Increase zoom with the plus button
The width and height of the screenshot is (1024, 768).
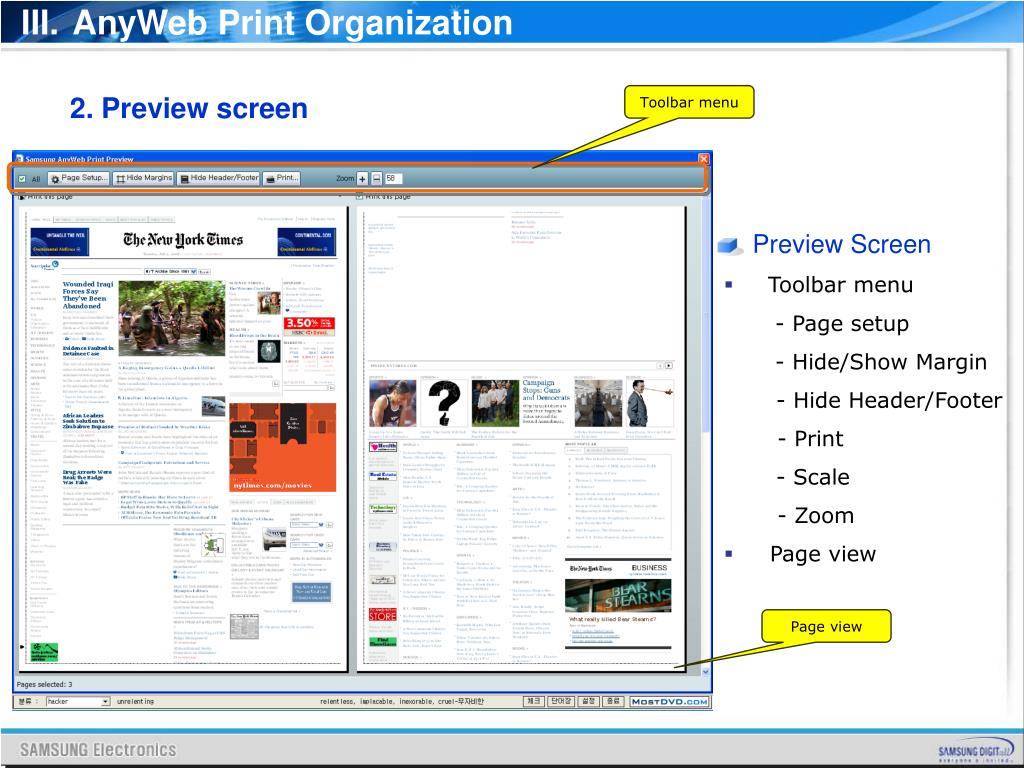point(362,178)
